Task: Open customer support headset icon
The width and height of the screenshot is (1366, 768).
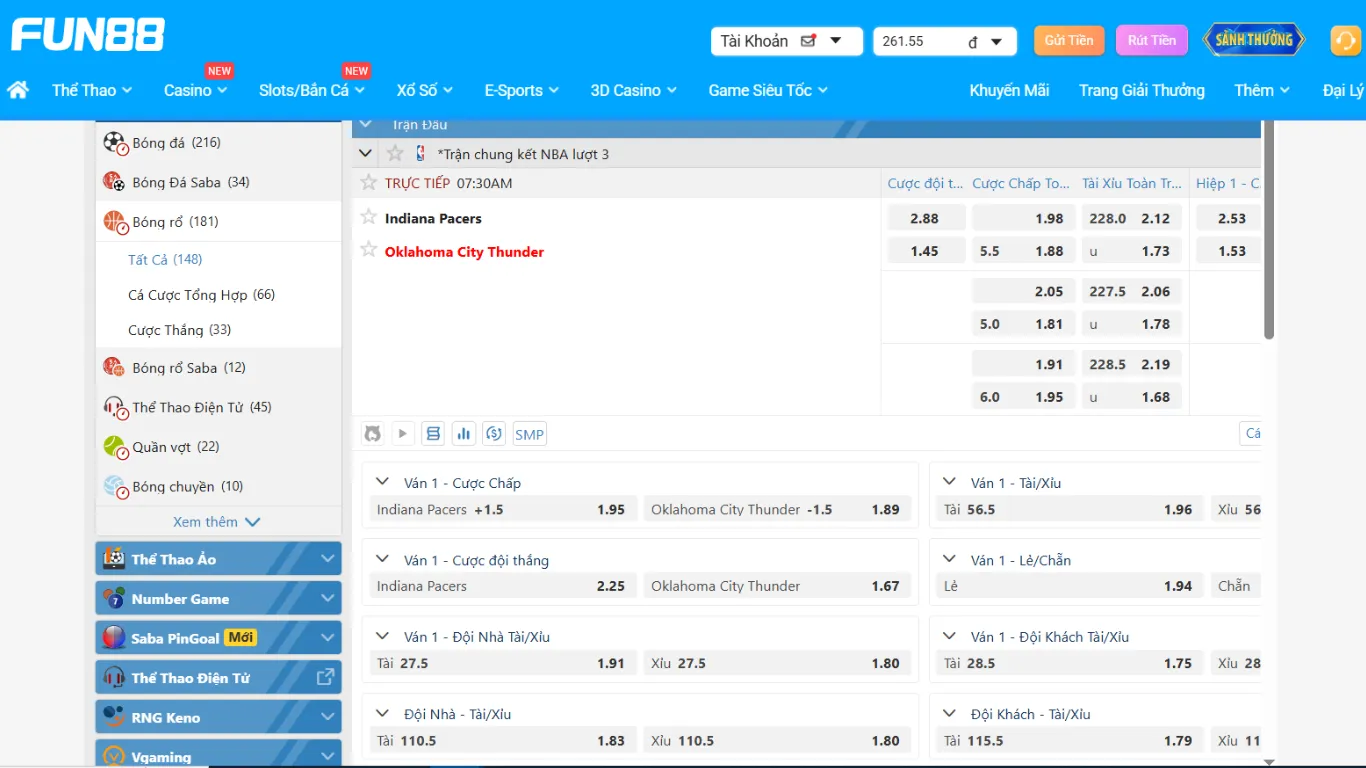Action: pyautogui.click(x=1345, y=41)
